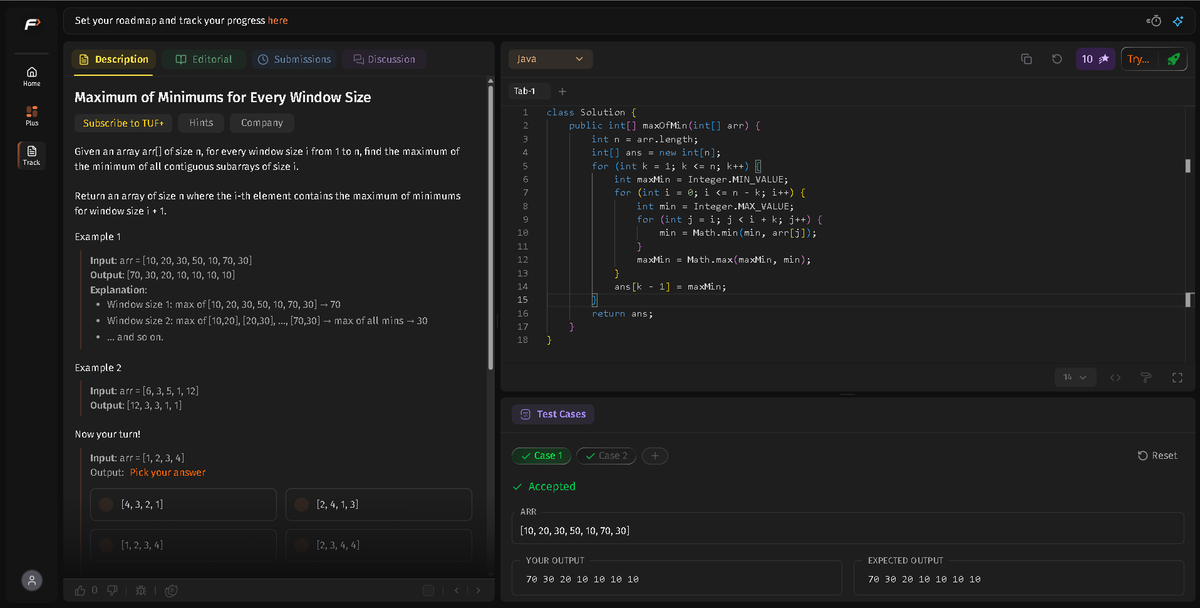Add a new test case with plus

click(x=655, y=456)
